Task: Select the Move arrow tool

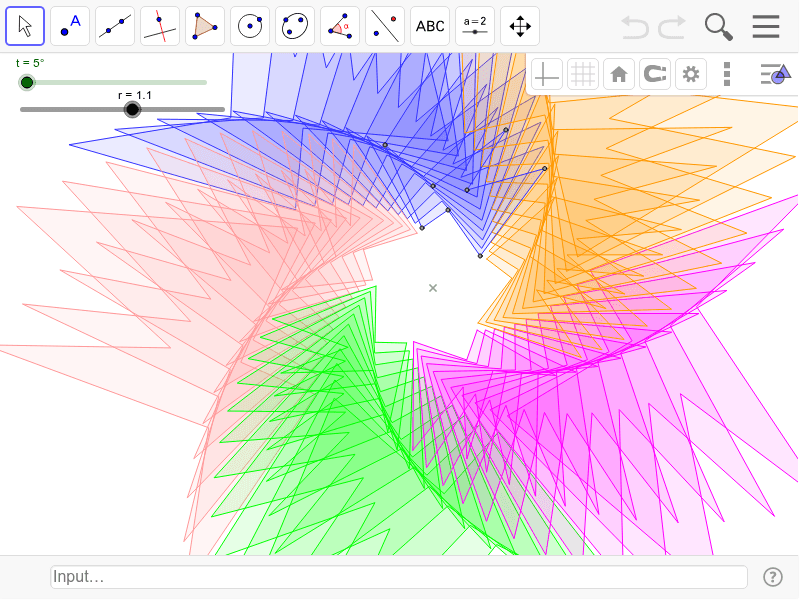Action: click(24, 25)
